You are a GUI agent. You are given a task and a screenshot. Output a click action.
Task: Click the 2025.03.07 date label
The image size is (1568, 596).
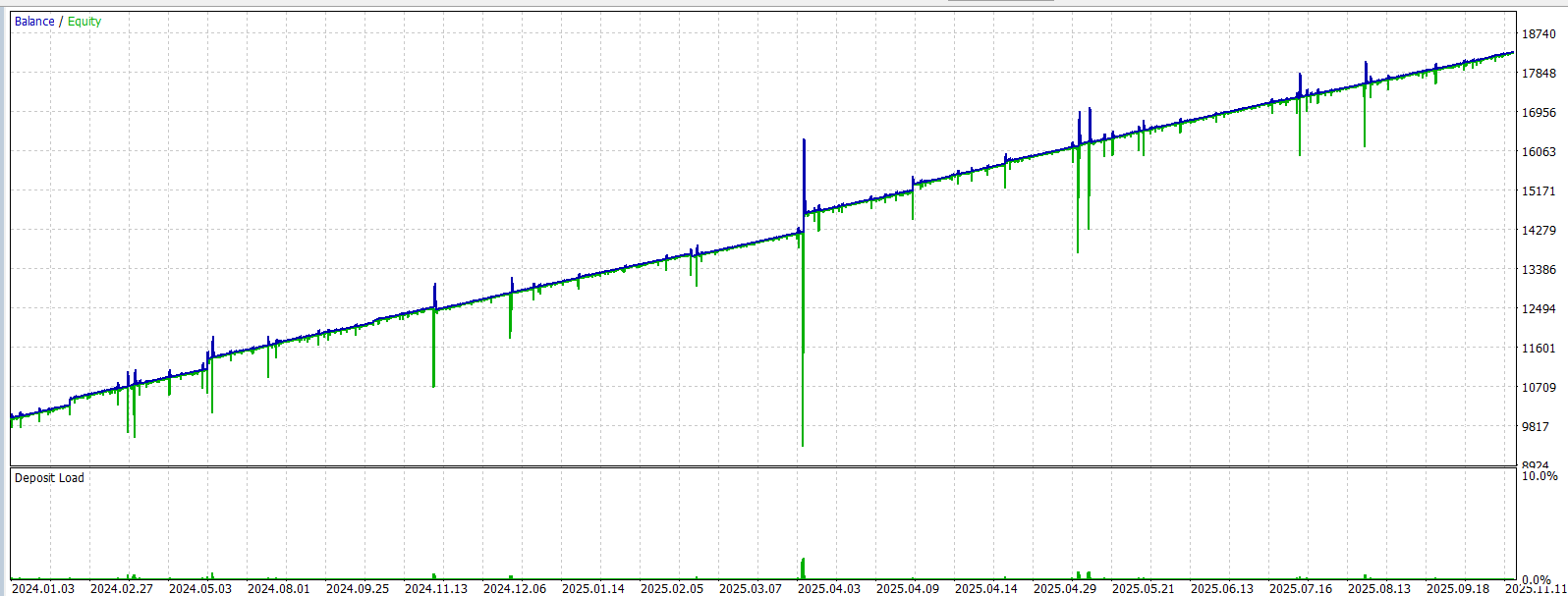(x=751, y=589)
